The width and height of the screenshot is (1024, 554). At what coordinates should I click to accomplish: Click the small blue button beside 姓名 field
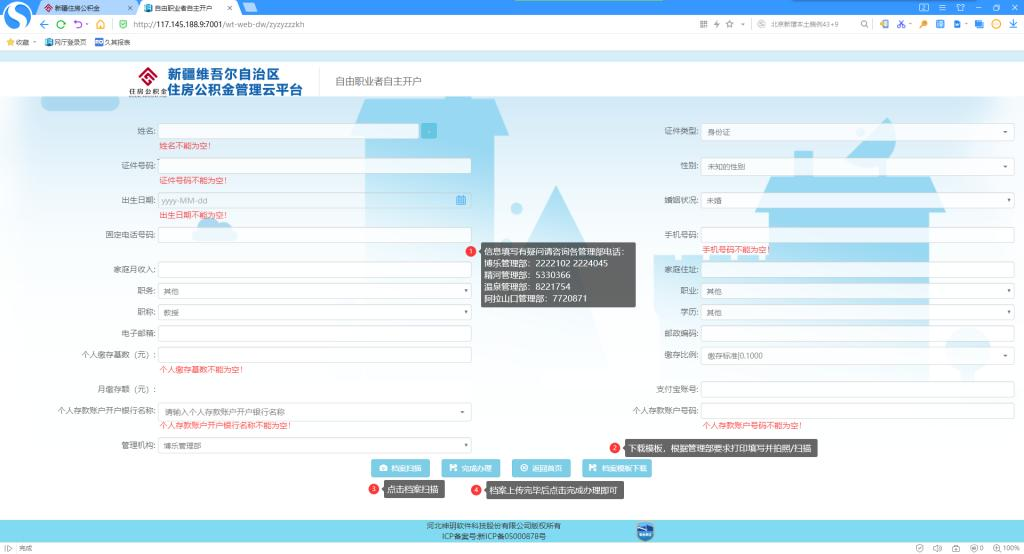(x=429, y=131)
